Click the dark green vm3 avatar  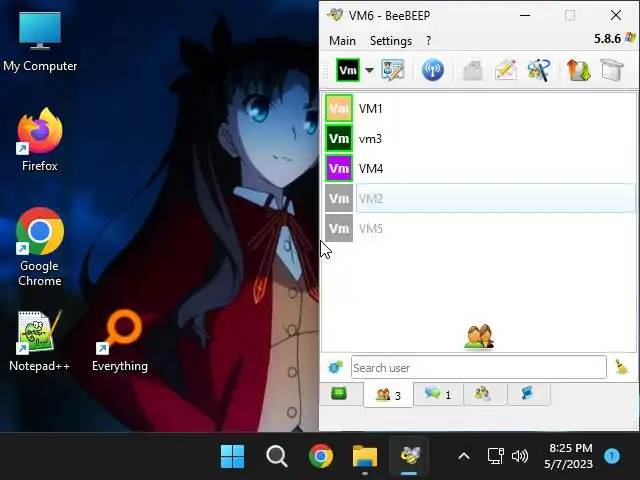339,139
